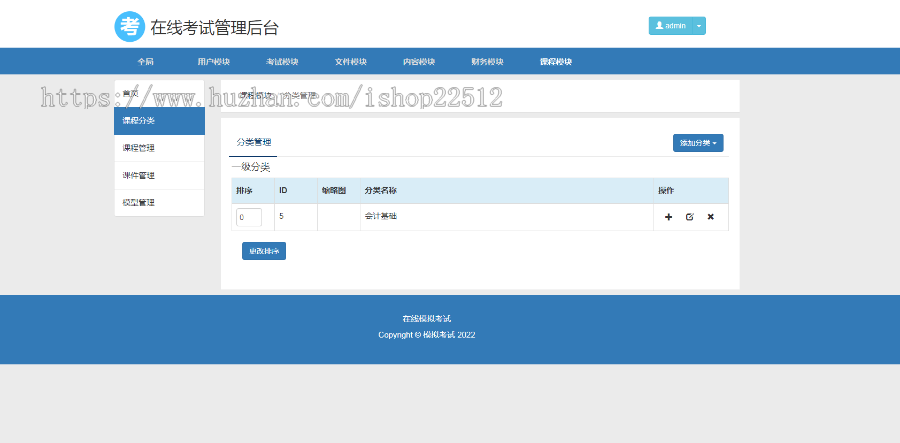Select 课程管理 in the sidebar

pos(159,148)
